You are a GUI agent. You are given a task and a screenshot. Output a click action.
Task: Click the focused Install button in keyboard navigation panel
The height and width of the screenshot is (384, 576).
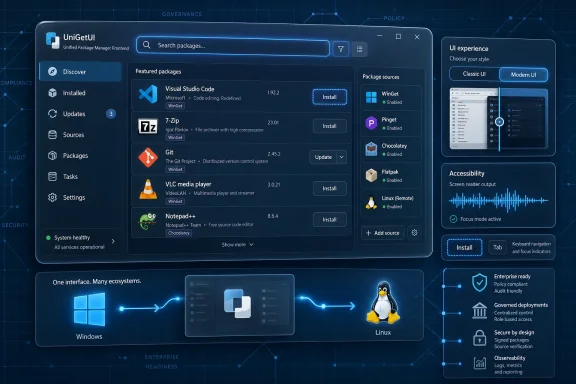[x=464, y=247]
